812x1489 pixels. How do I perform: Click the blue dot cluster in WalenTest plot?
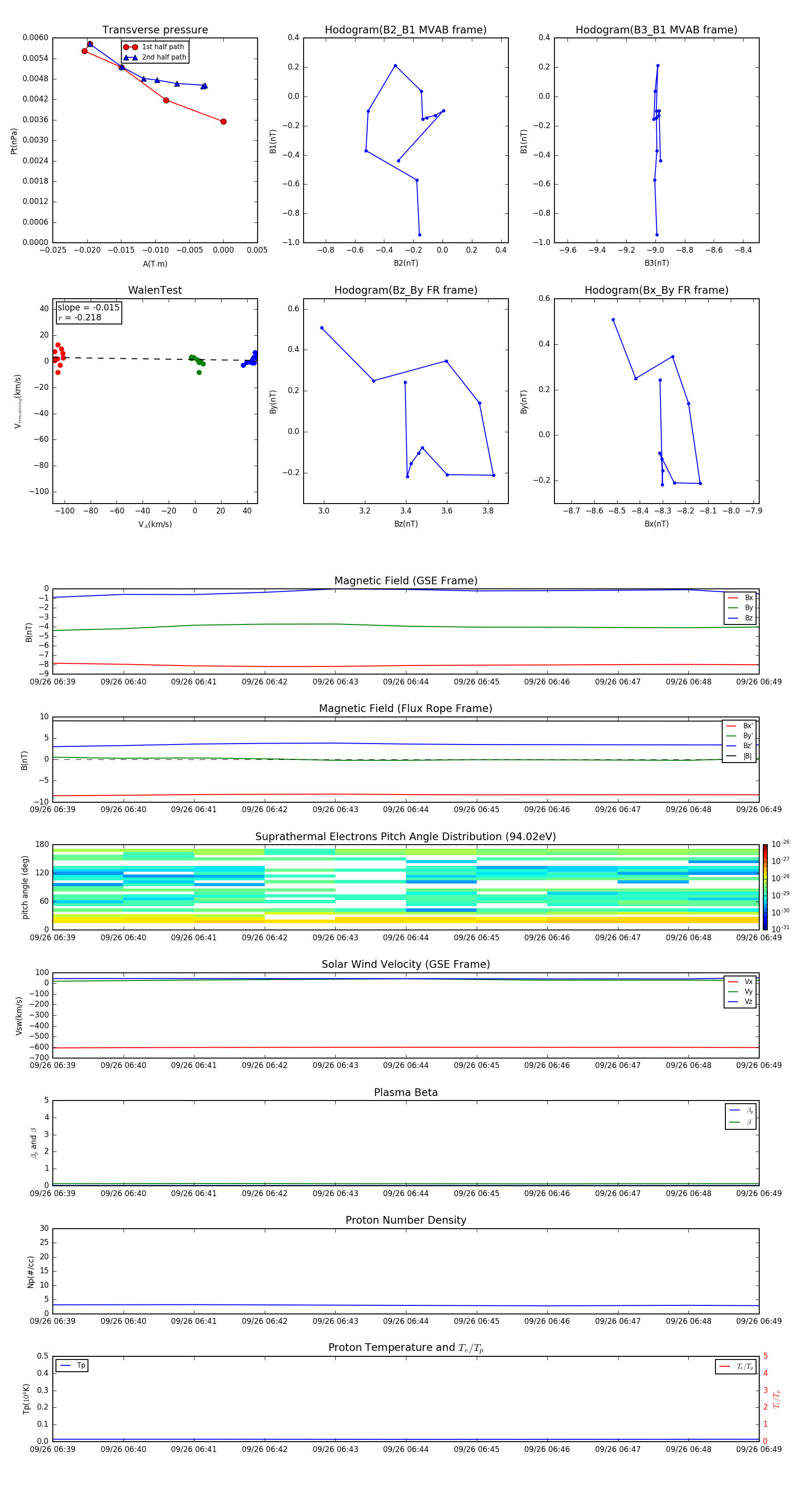click(250, 360)
